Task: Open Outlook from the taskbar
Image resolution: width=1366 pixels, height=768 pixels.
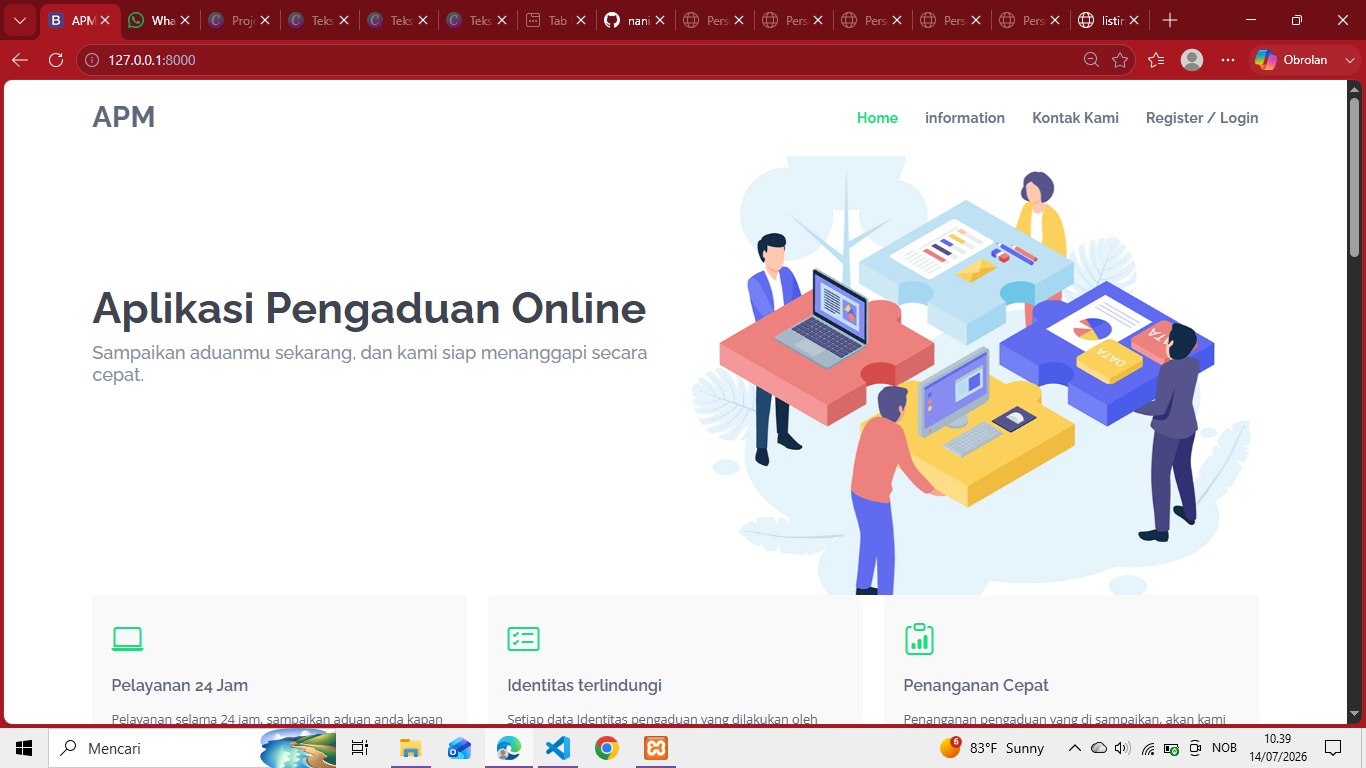Action: pos(459,748)
